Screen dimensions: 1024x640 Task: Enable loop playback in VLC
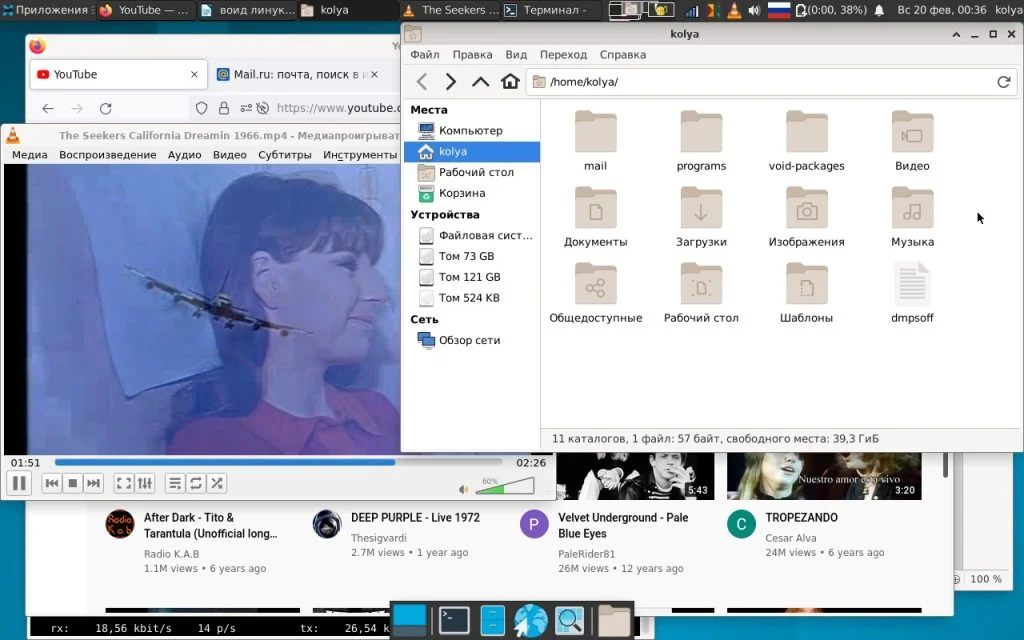194,483
